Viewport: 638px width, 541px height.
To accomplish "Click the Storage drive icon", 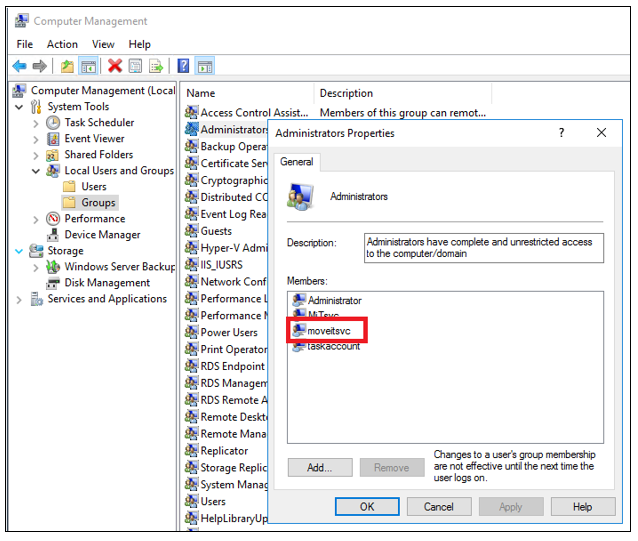I will [36, 251].
